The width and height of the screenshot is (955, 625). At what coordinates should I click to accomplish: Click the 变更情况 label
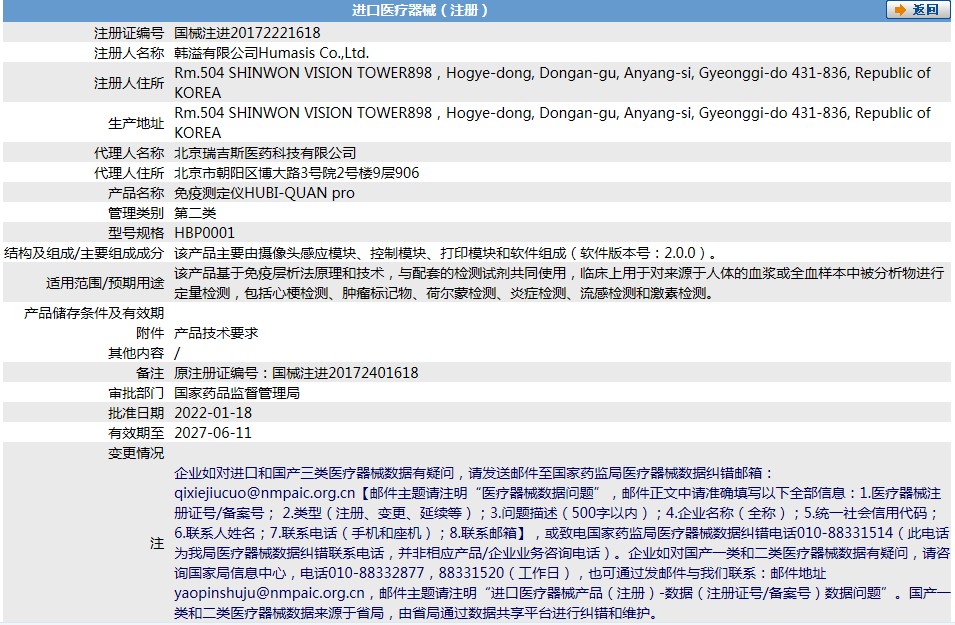(x=136, y=453)
